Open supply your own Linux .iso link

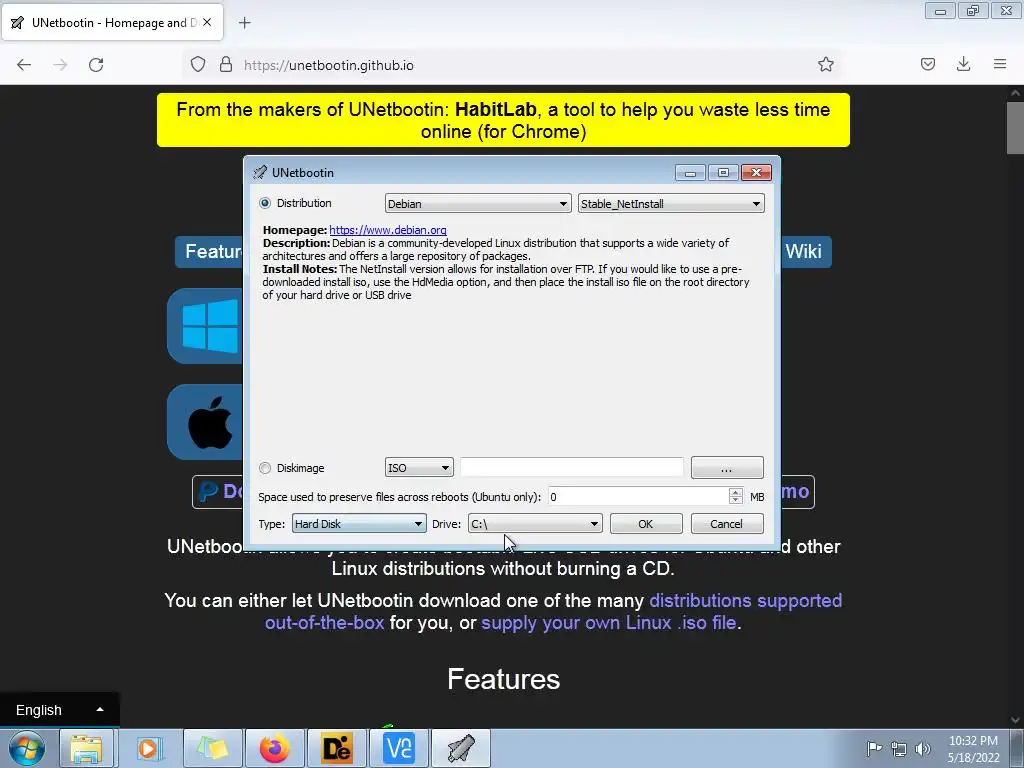[x=609, y=623]
